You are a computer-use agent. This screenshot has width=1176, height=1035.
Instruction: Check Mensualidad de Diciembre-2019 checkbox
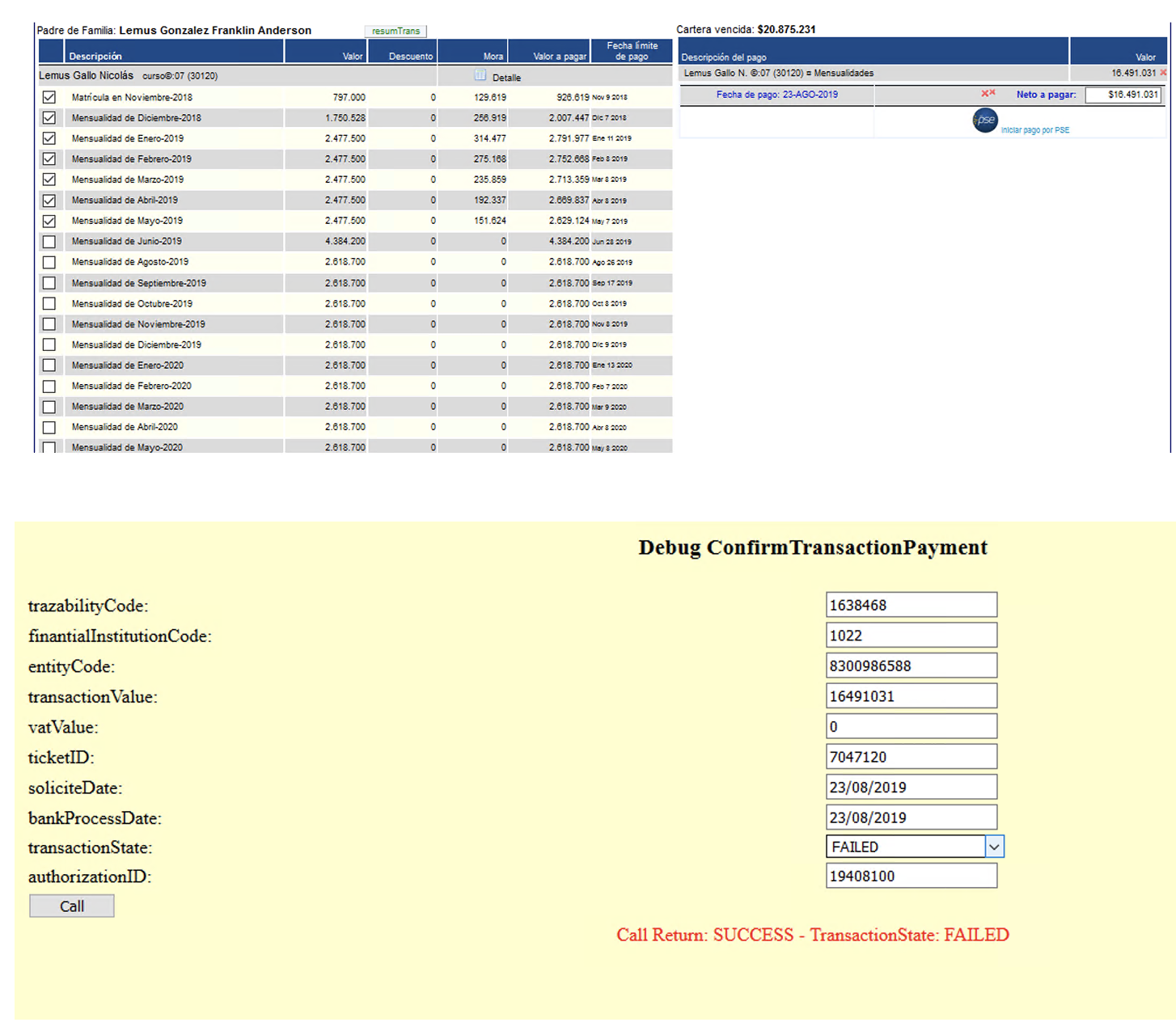[x=49, y=345]
